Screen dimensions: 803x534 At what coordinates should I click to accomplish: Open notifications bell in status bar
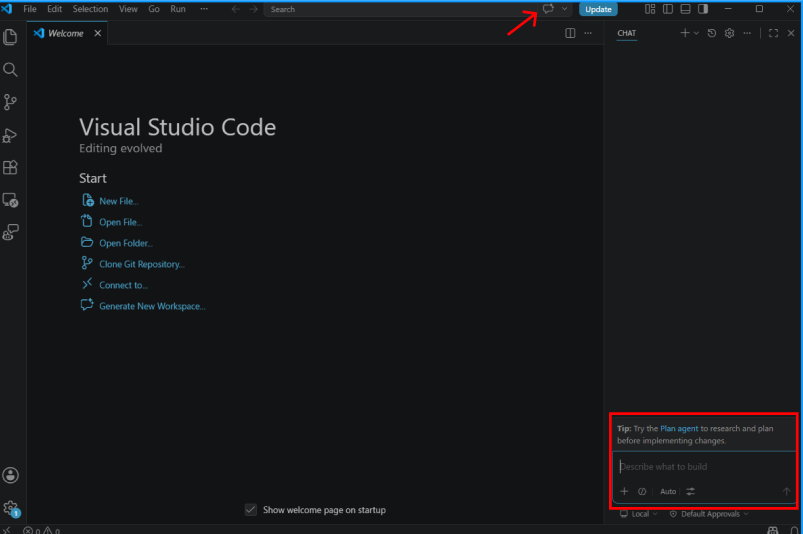(x=794, y=530)
